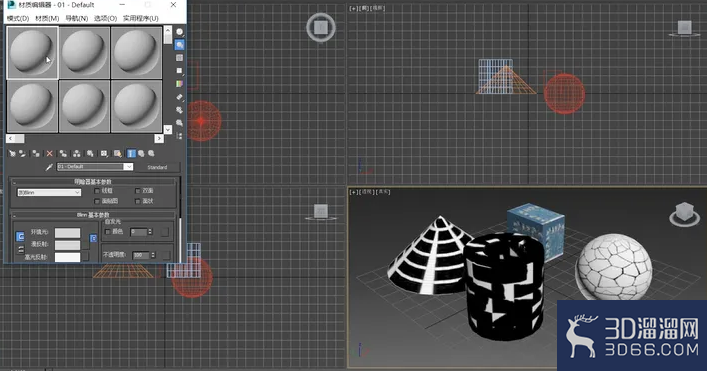Screen dimensions: 707x371
Task: Click ViewCube in top-right front viewport
Action: (x=684, y=28)
